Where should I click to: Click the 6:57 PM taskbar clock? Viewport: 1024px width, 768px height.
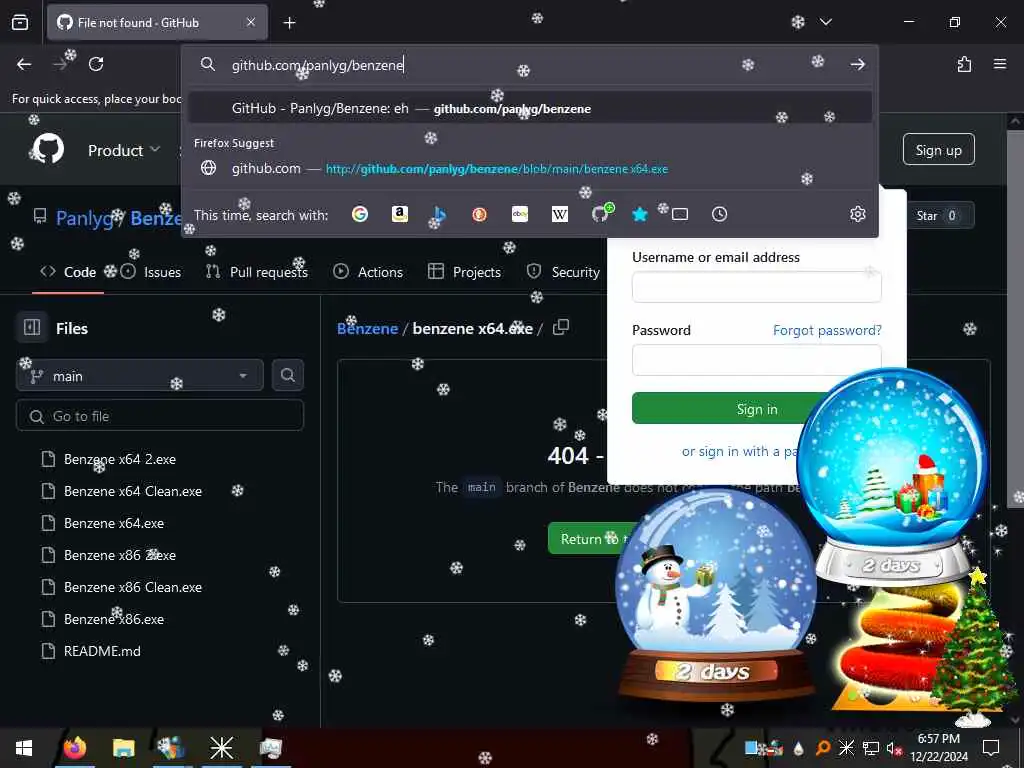[939, 748]
